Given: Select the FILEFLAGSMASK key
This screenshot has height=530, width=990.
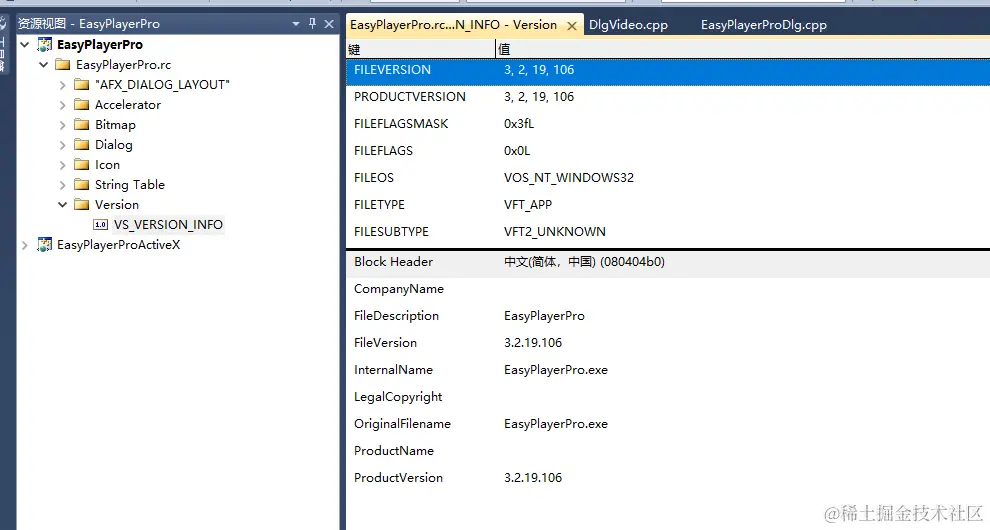Looking at the screenshot, I should (401, 124).
